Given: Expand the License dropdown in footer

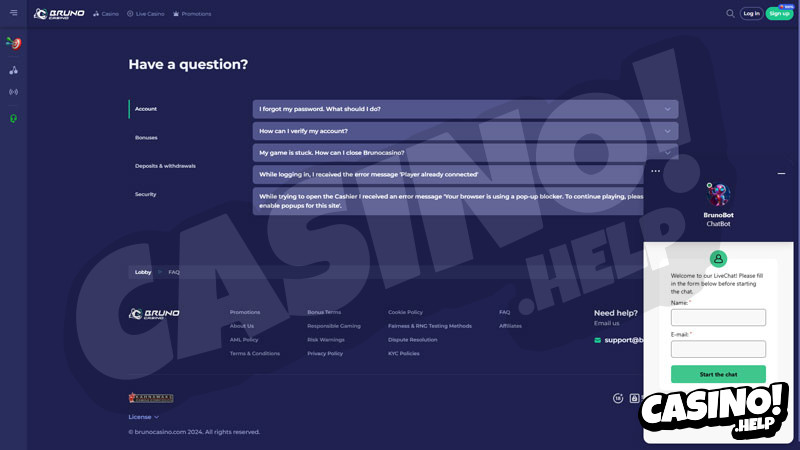Looking at the screenshot, I should tap(143, 417).
